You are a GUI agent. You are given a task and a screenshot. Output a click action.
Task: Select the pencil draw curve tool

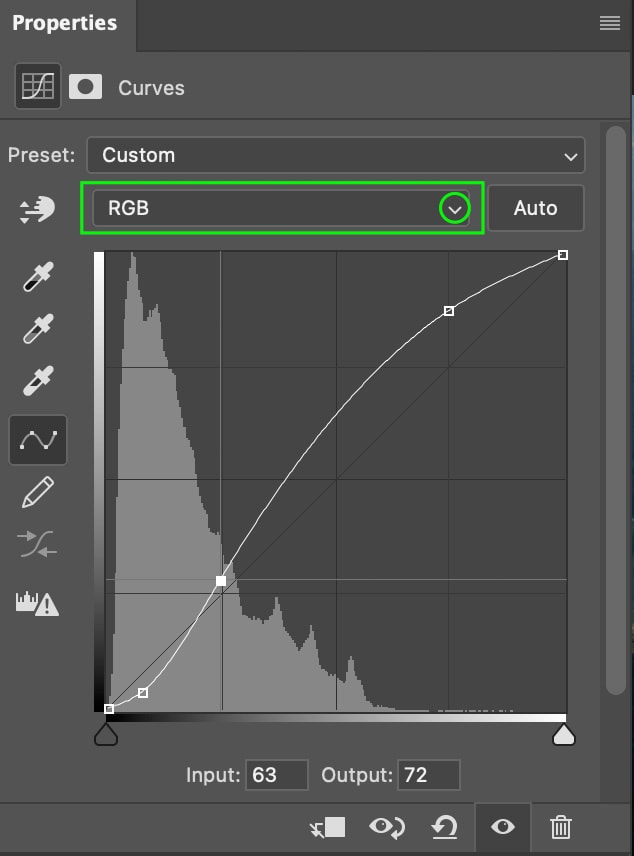(x=38, y=492)
